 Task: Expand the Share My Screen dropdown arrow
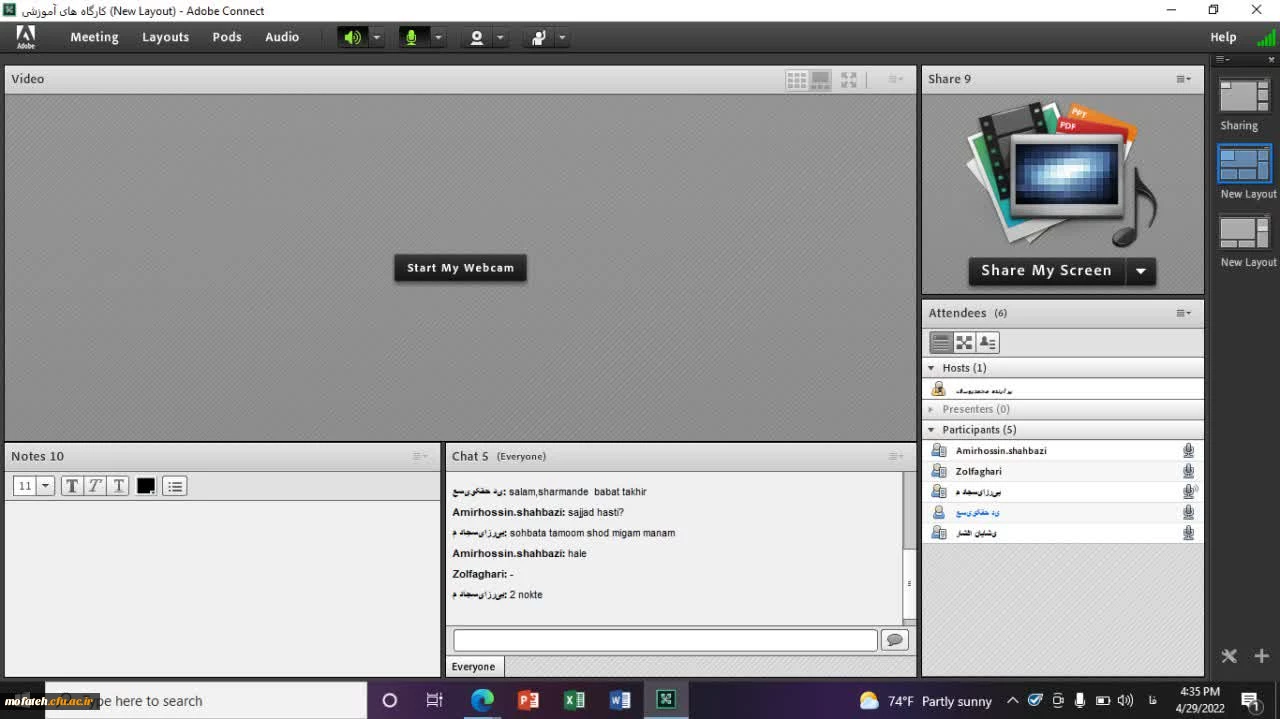pos(1140,271)
